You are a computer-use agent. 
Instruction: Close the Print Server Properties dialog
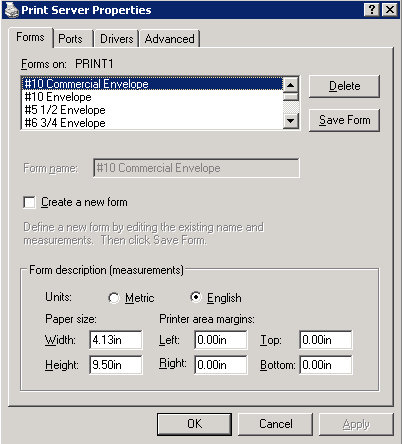coord(389,10)
